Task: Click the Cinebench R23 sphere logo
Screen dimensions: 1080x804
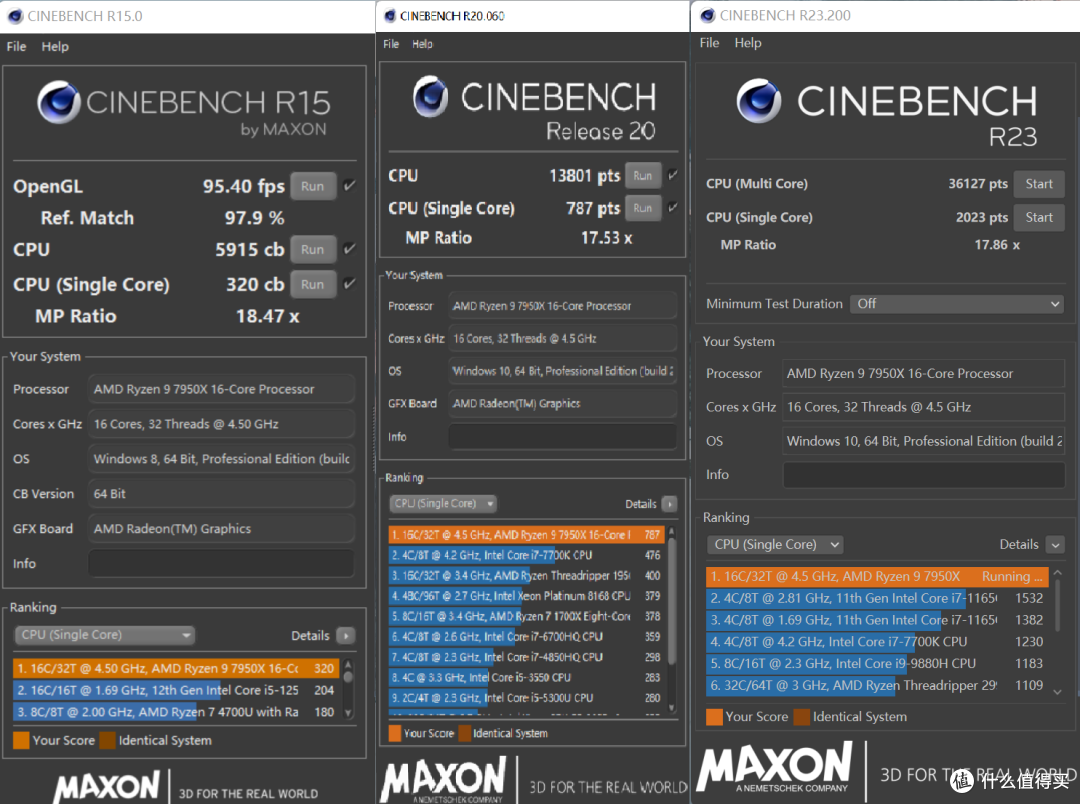Action: [x=759, y=101]
